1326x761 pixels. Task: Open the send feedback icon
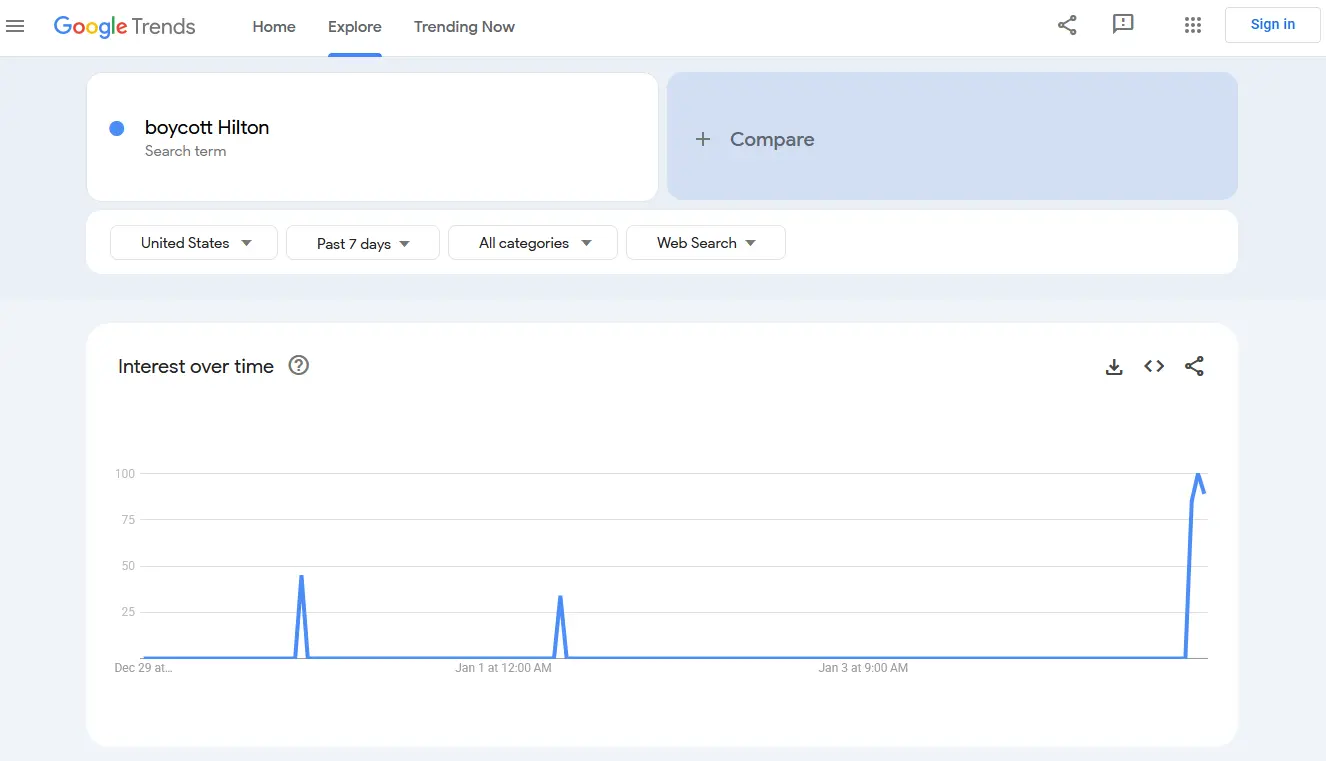point(1123,25)
